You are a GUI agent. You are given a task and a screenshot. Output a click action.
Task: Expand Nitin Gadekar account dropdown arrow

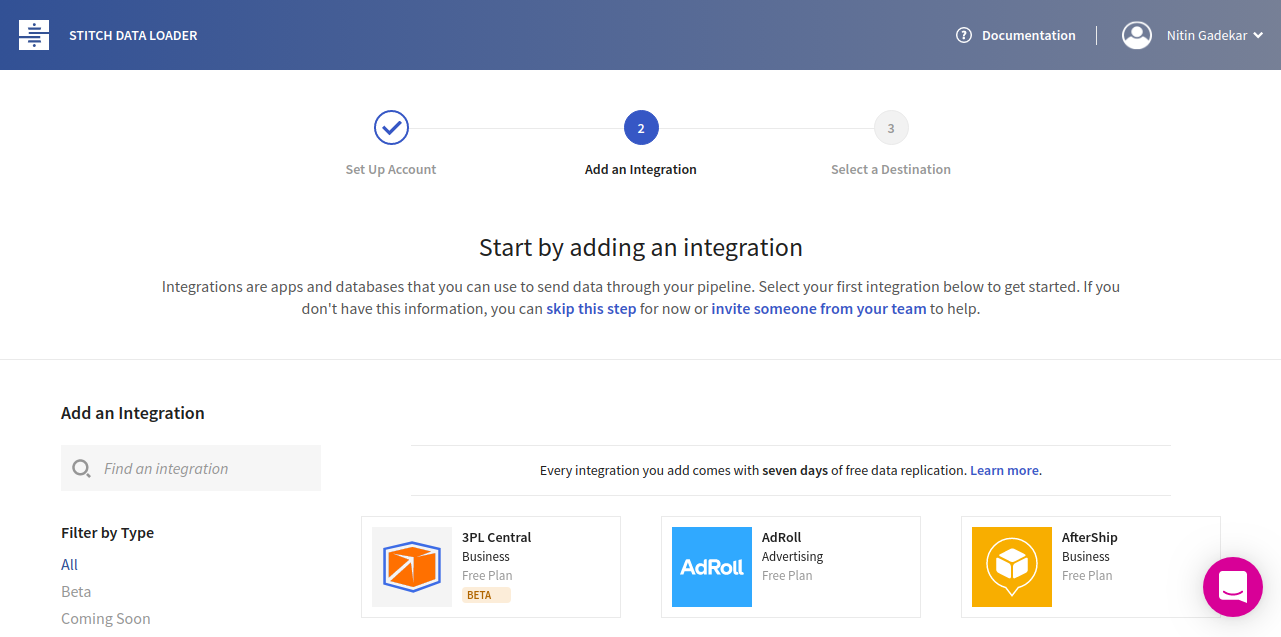[x=1258, y=35]
